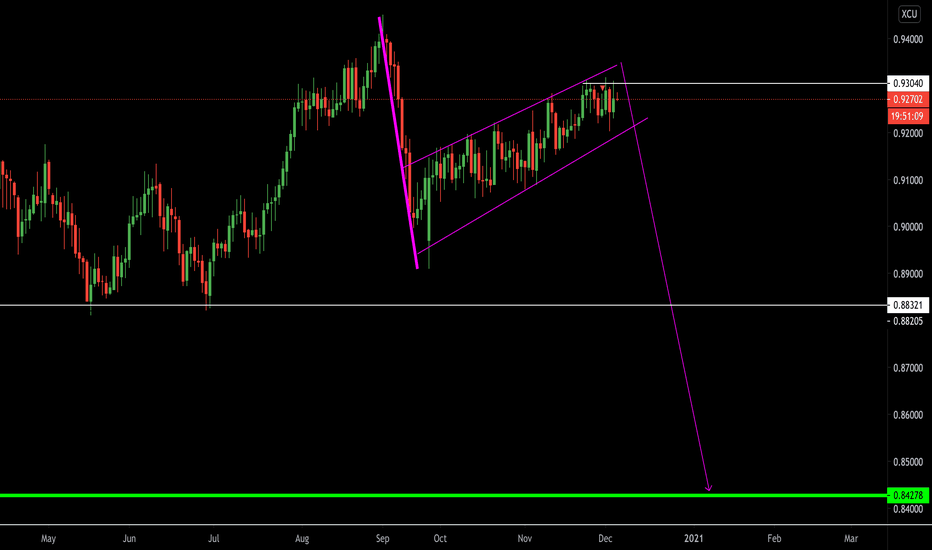932x550 pixels.
Task: Click the 0.92000 price axis label
Action: pos(908,133)
